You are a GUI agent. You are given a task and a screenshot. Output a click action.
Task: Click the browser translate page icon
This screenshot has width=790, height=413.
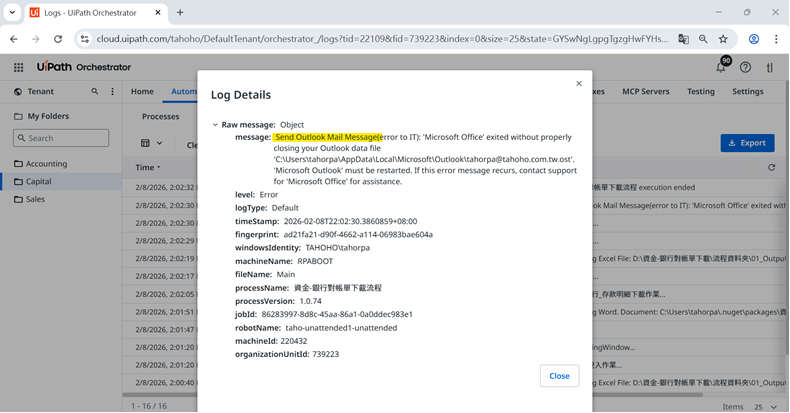click(683, 39)
